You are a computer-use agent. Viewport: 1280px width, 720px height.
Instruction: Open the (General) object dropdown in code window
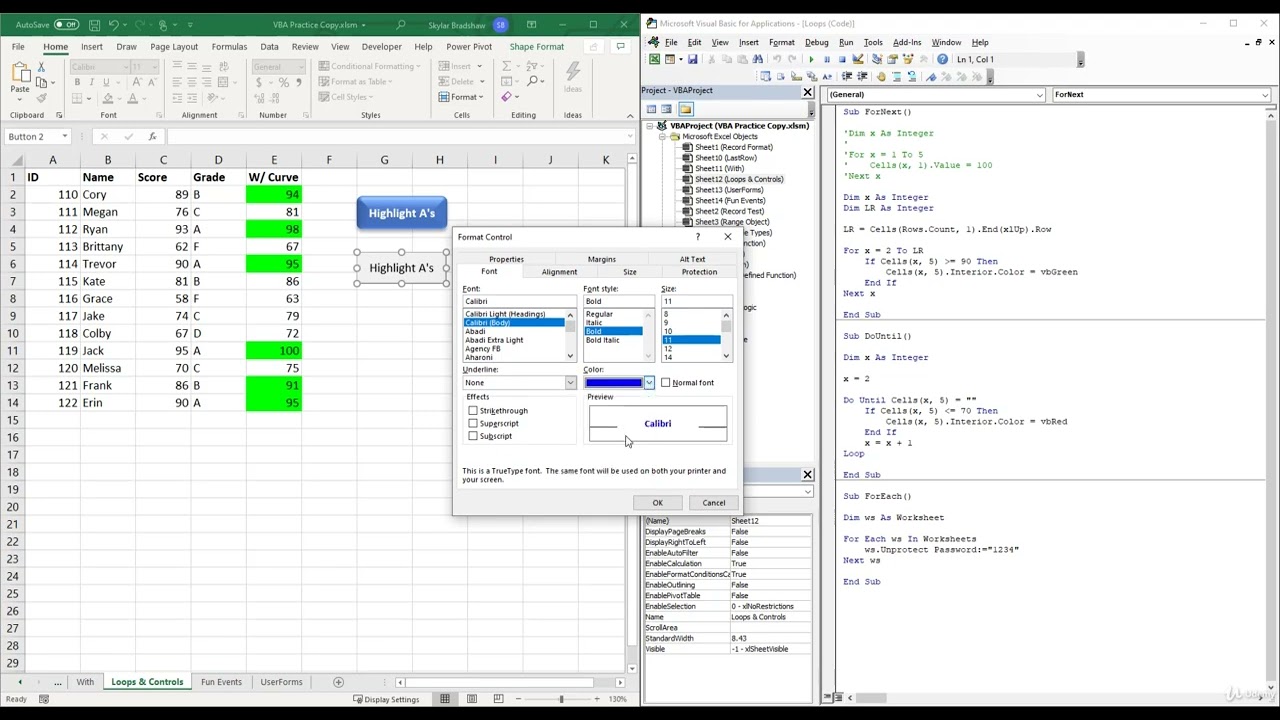(x=1040, y=95)
